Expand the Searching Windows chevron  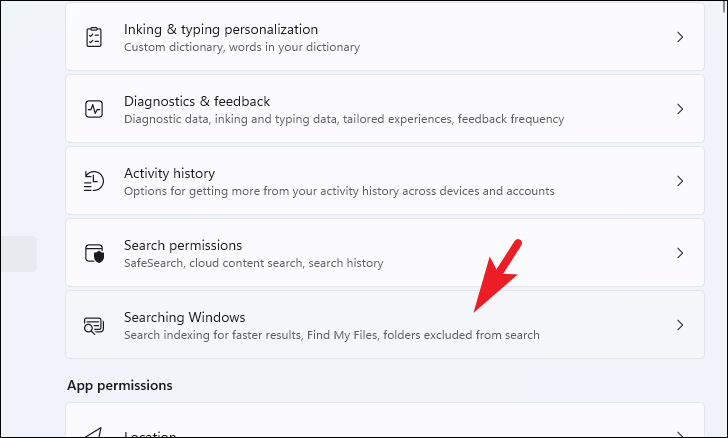point(680,325)
